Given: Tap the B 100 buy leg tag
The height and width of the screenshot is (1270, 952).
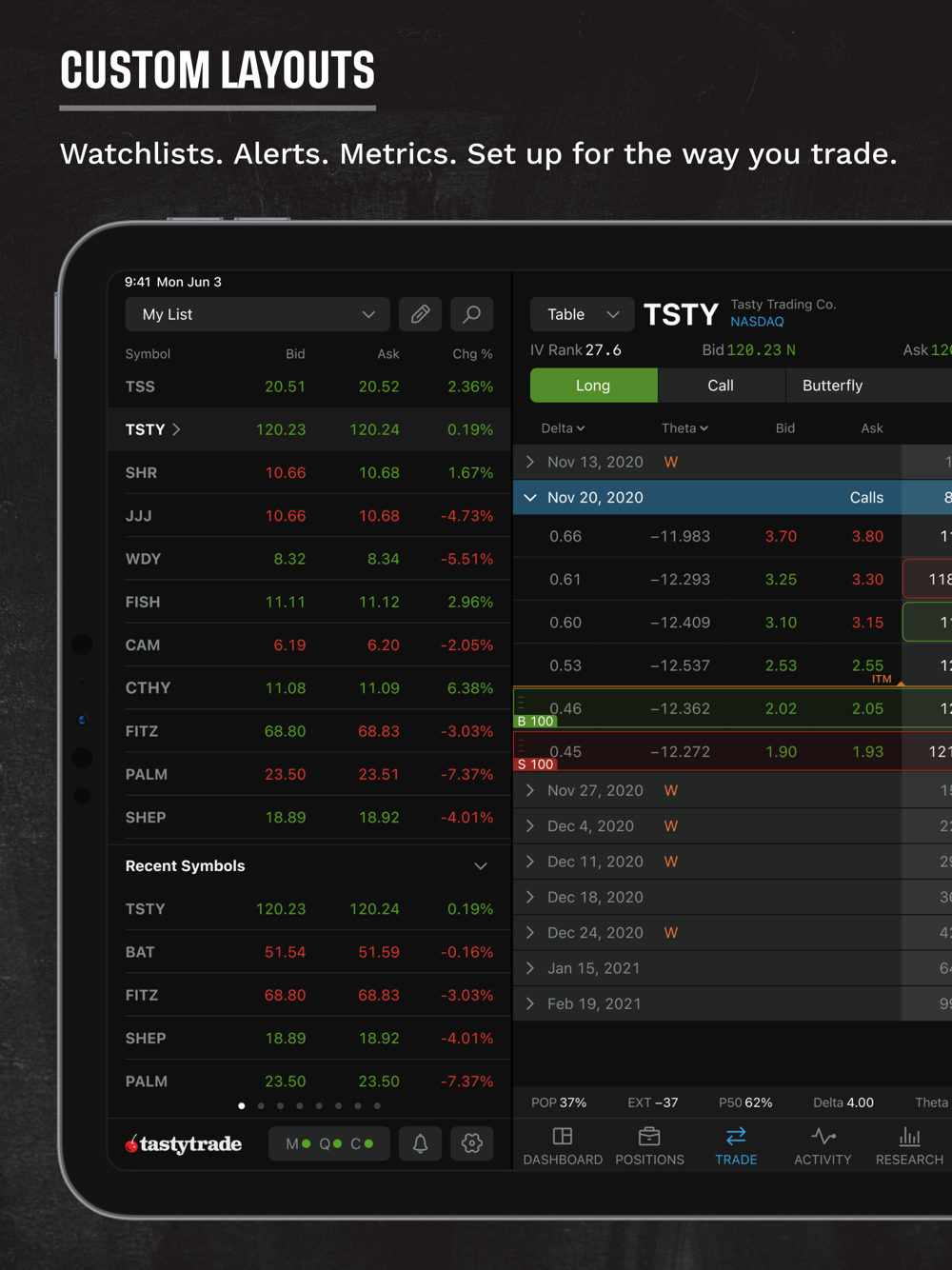Looking at the screenshot, I should [x=535, y=722].
